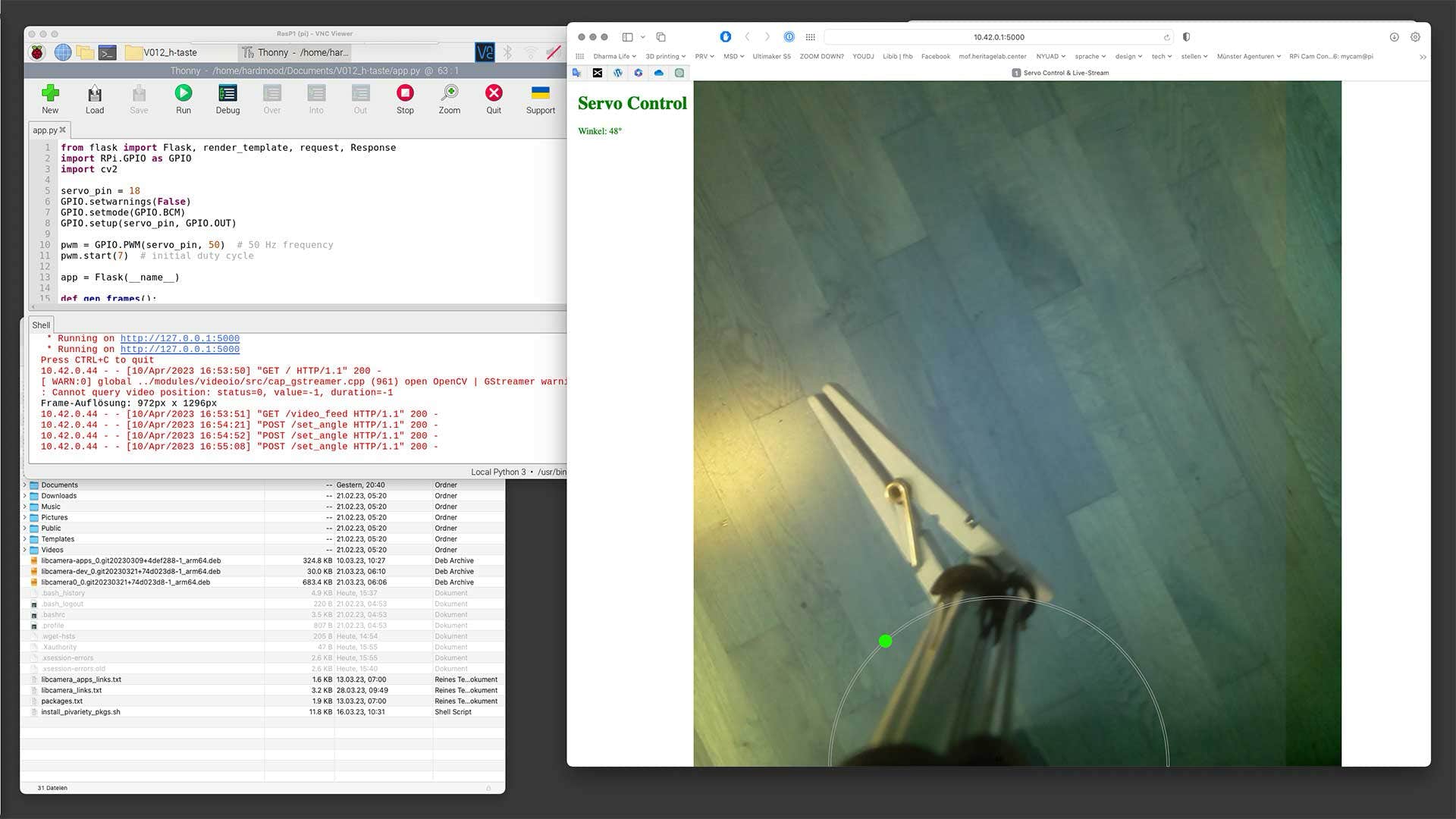Image resolution: width=1456 pixels, height=819 pixels.
Task: Launch the web browser globe icon
Action: (x=63, y=52)
